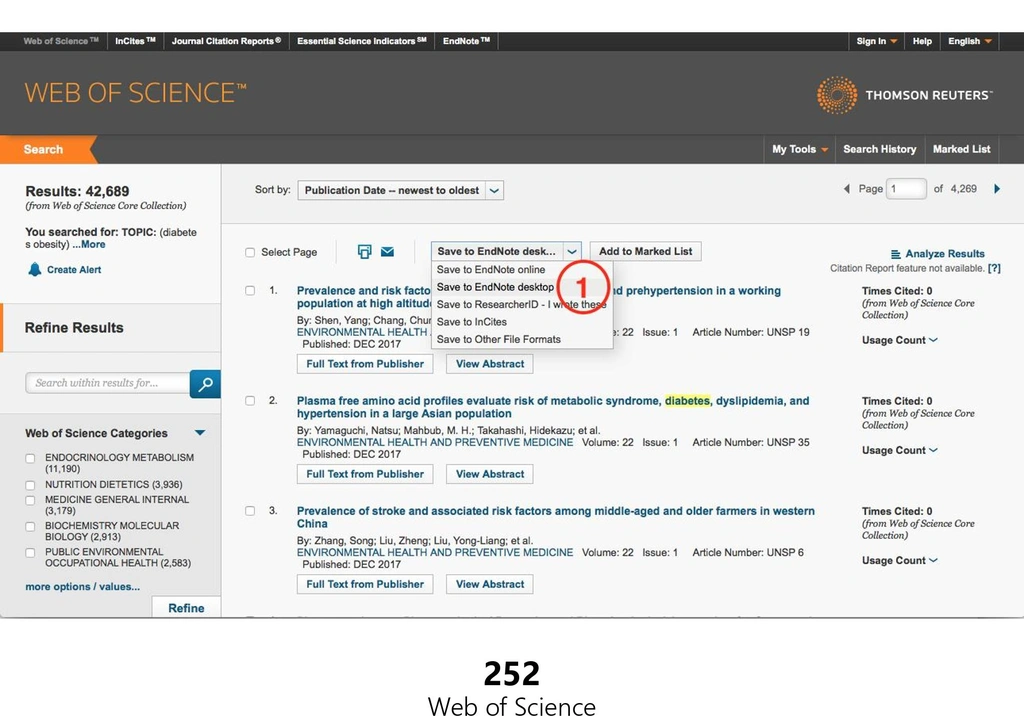The width and height of the screenshot is (1024, 723).
Task: Check Public Environmental Occupational Health category
Action: pos(30,553)
